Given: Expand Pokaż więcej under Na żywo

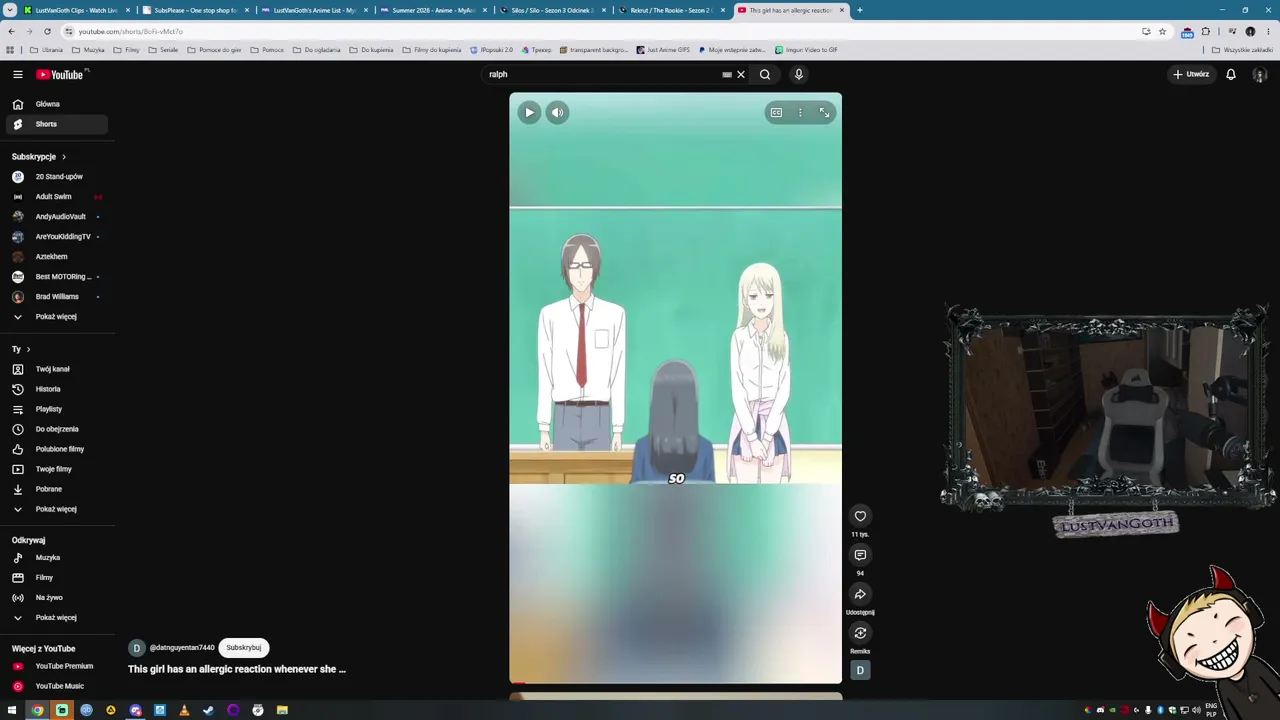Looking at the screenshot, I should pos(57,618).
